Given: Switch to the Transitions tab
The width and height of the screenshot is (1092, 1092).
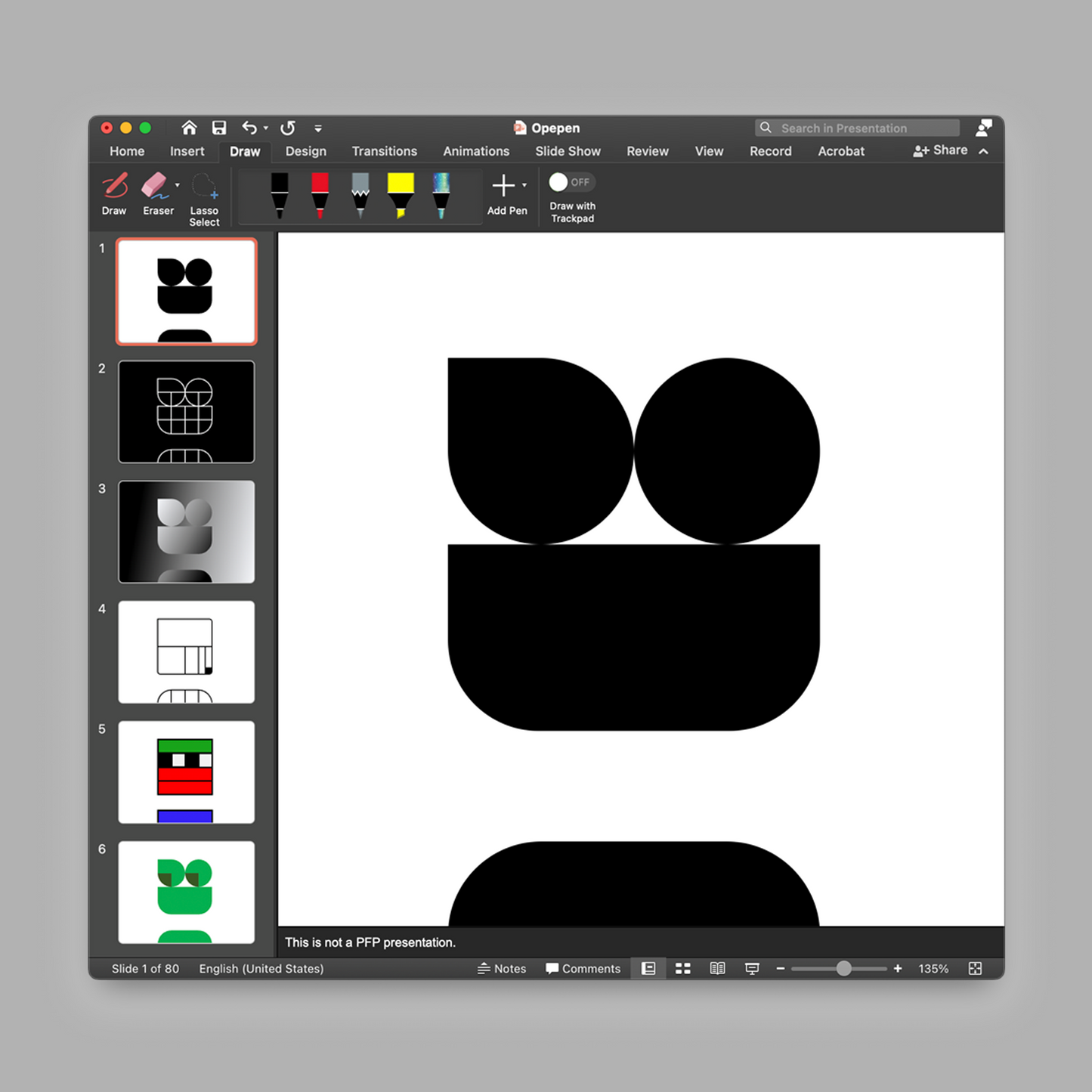Looking at the screenshot, I should click(x=385, y=151).
